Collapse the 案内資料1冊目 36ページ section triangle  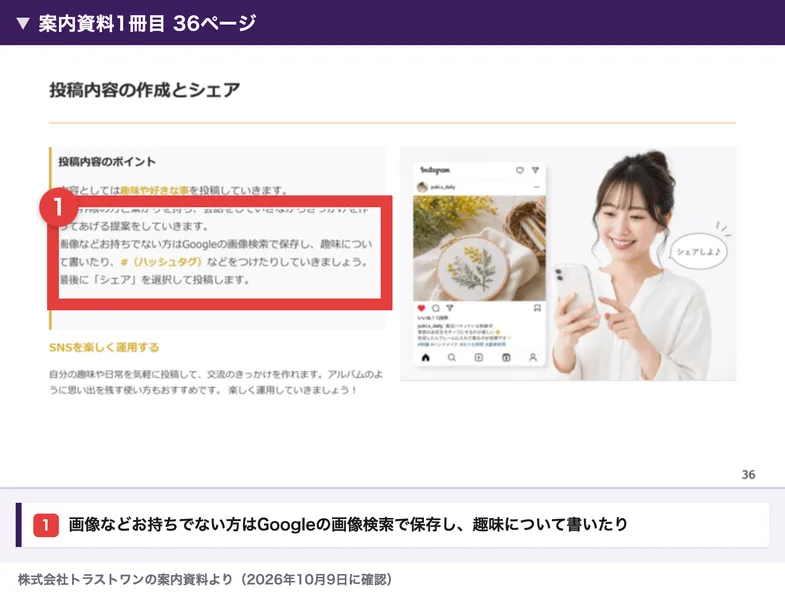click(x=23, y=24)
